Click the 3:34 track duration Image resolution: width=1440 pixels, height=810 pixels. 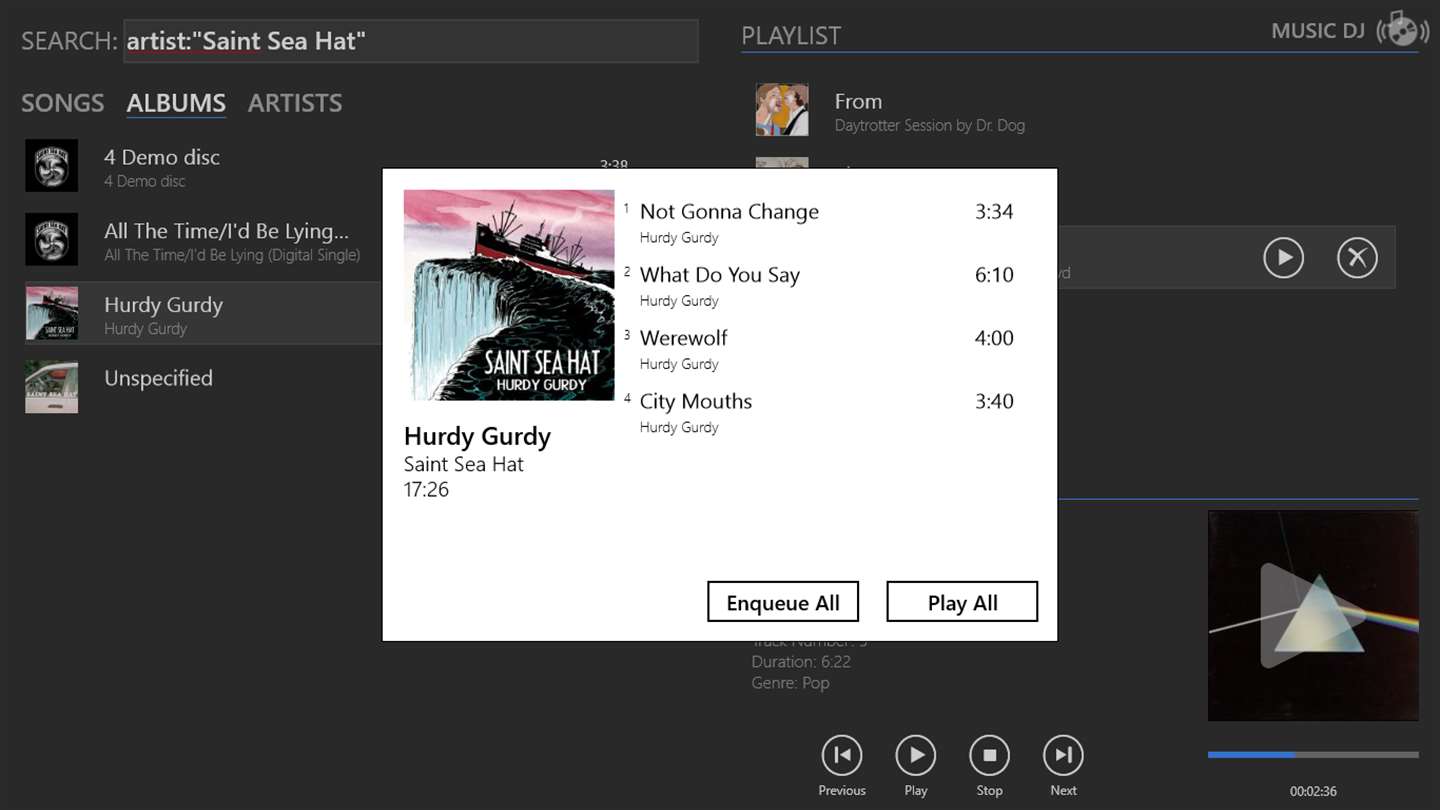(994, 211)
